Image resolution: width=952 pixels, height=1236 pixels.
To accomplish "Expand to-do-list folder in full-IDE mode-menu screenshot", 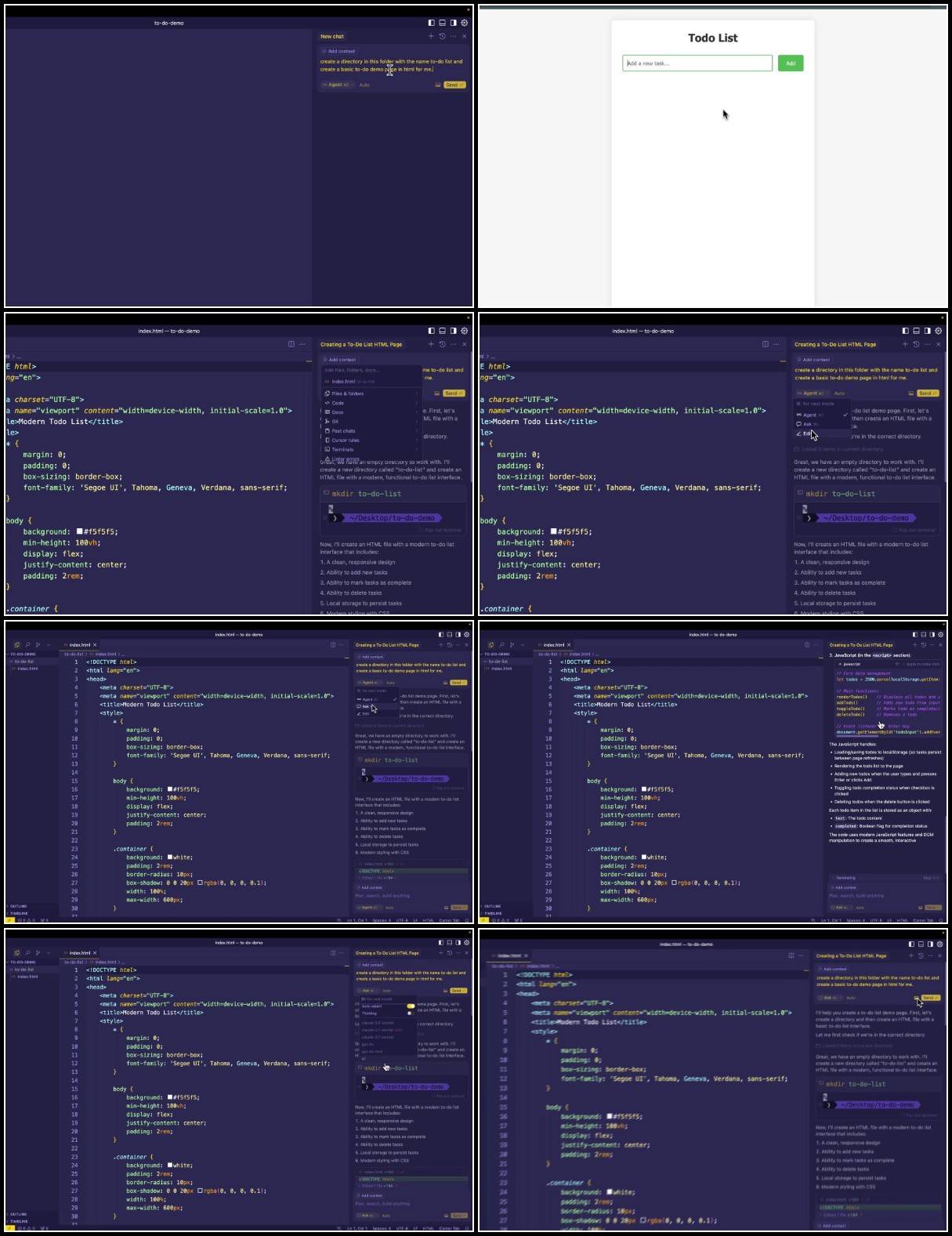I will pos(31,661).
